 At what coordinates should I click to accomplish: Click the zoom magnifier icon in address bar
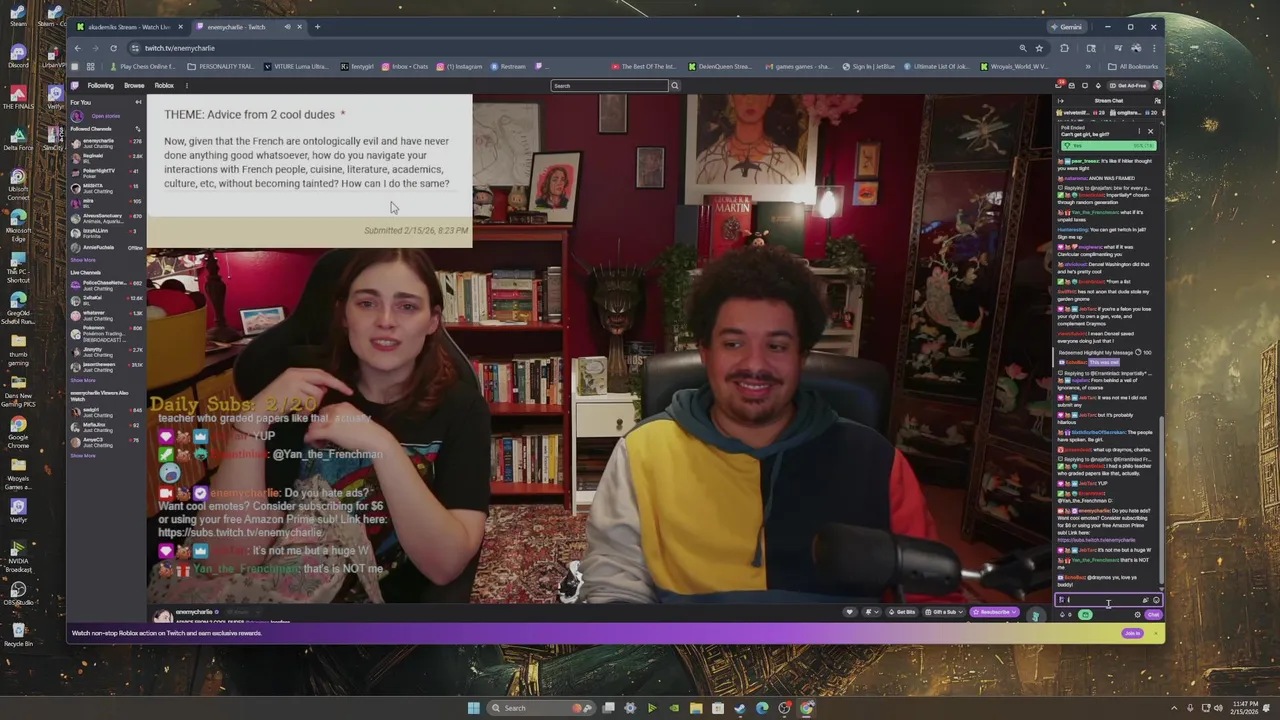[1023, 48]
